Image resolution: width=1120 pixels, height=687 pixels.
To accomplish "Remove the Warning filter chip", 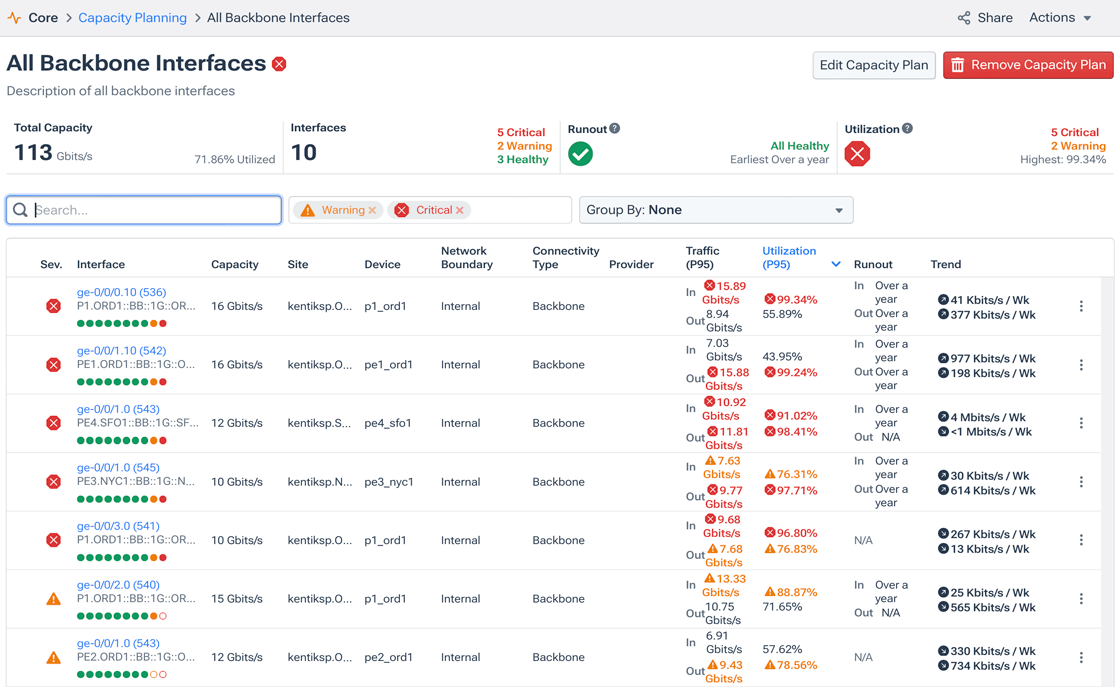I will point(372,210).
